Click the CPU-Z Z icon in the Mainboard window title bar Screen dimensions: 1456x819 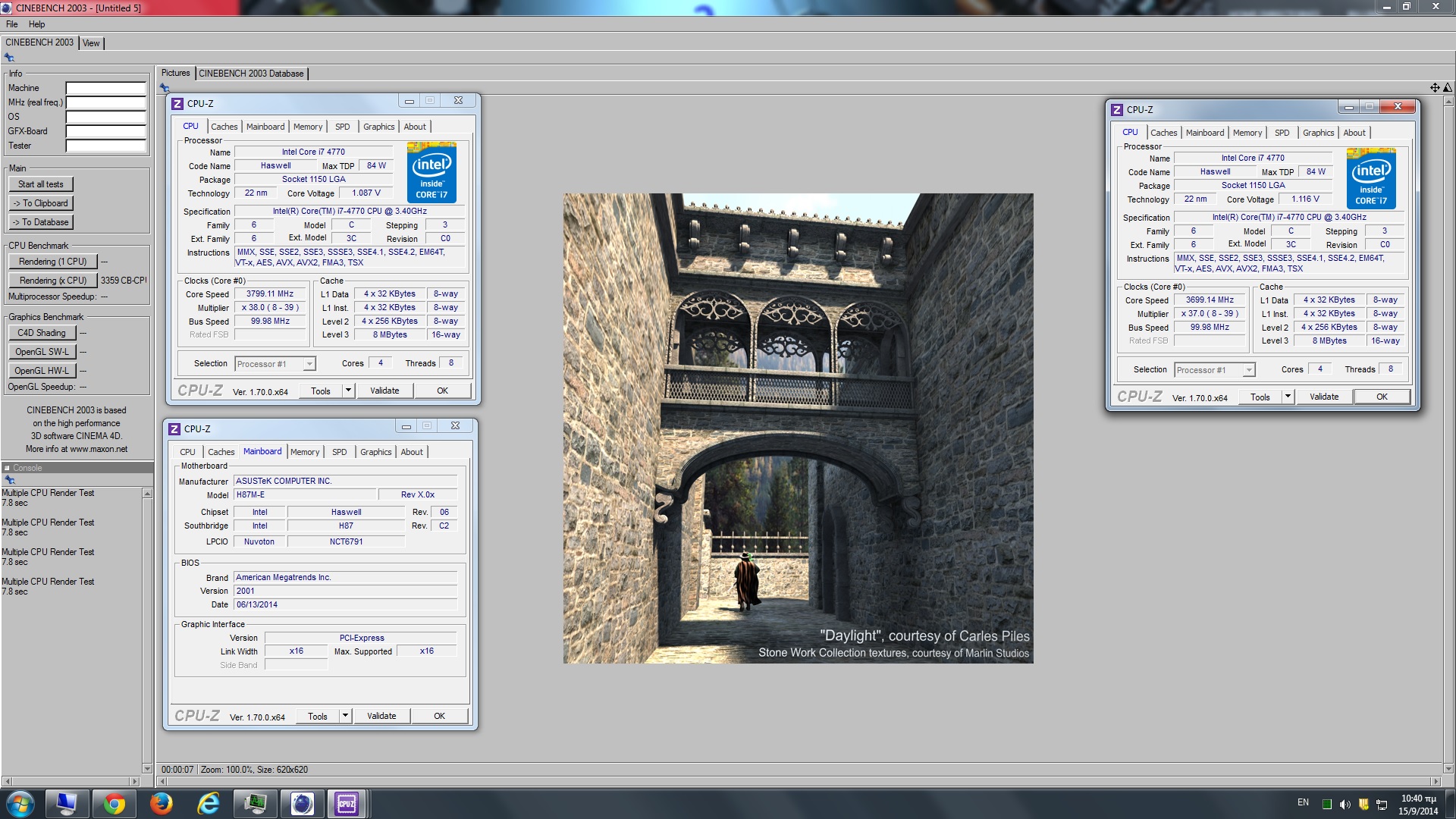pyautogui.click(x=174, y=429)
